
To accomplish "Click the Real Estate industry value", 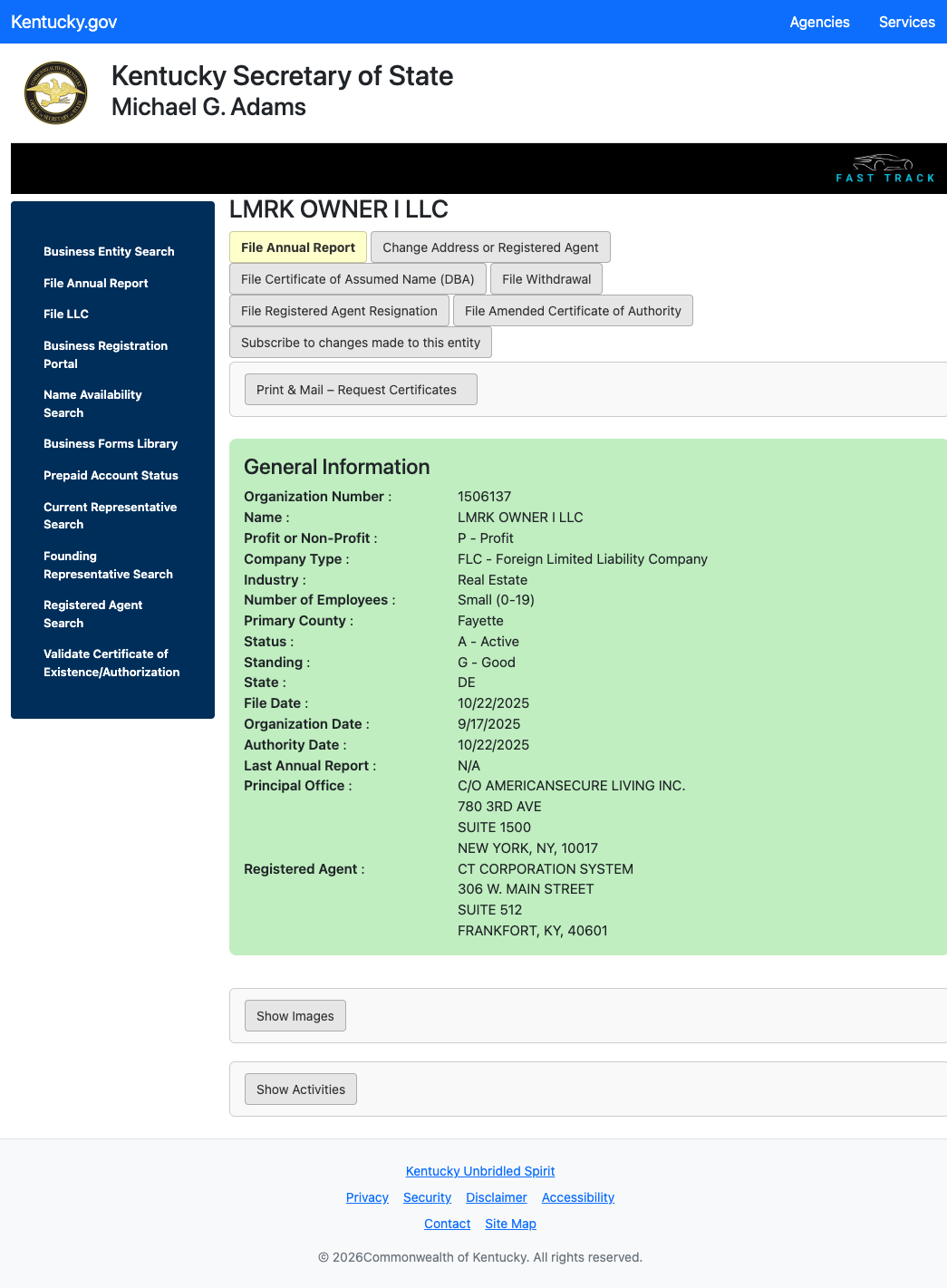I will tap(492, 580).
